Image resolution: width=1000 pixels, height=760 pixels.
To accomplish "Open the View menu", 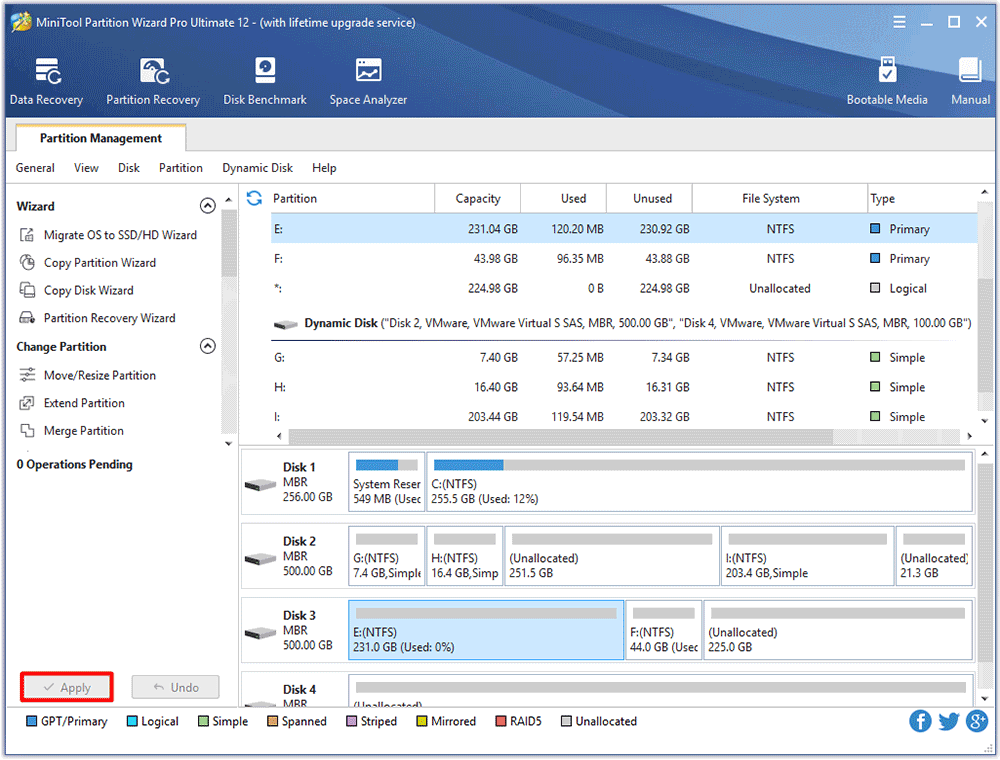I will [86, 168].
